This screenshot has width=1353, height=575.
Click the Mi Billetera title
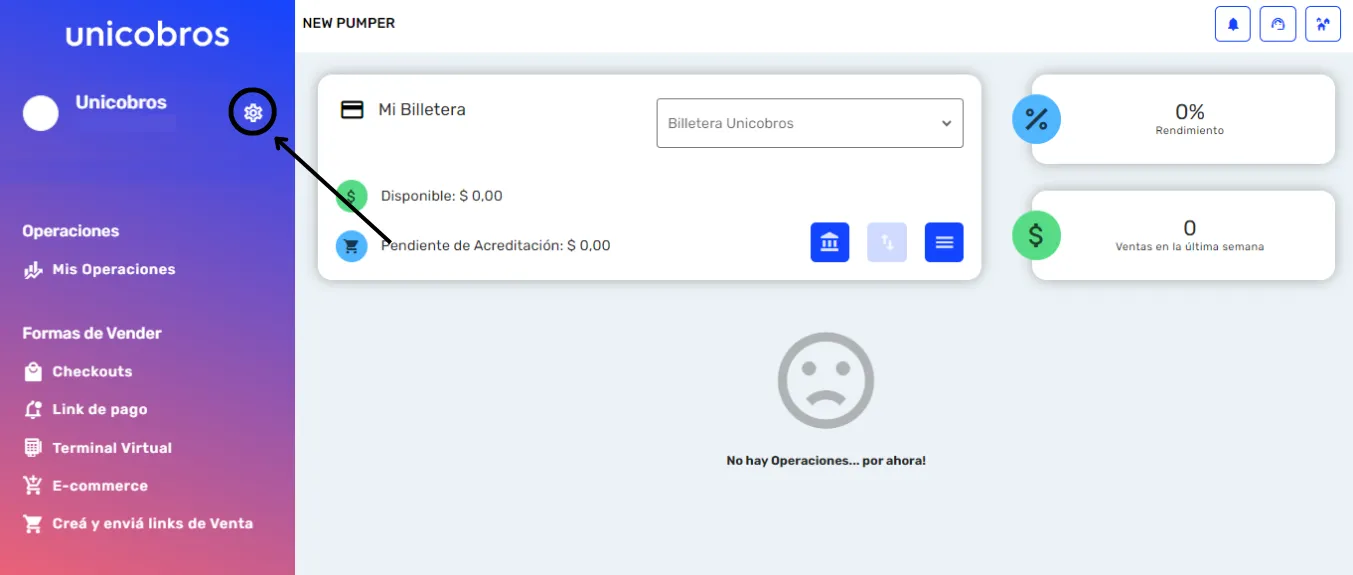click(x=422, y=110)
